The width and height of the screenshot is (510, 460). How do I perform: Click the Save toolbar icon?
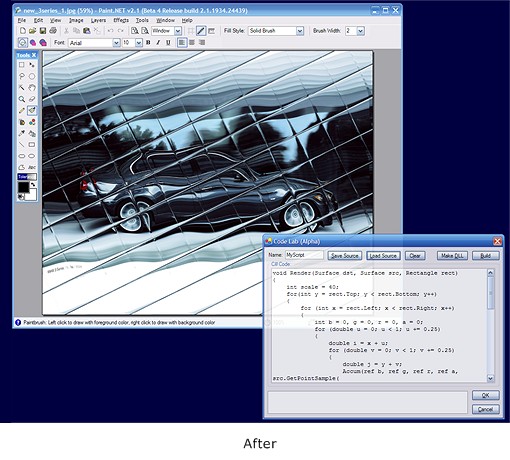point(43,31)
